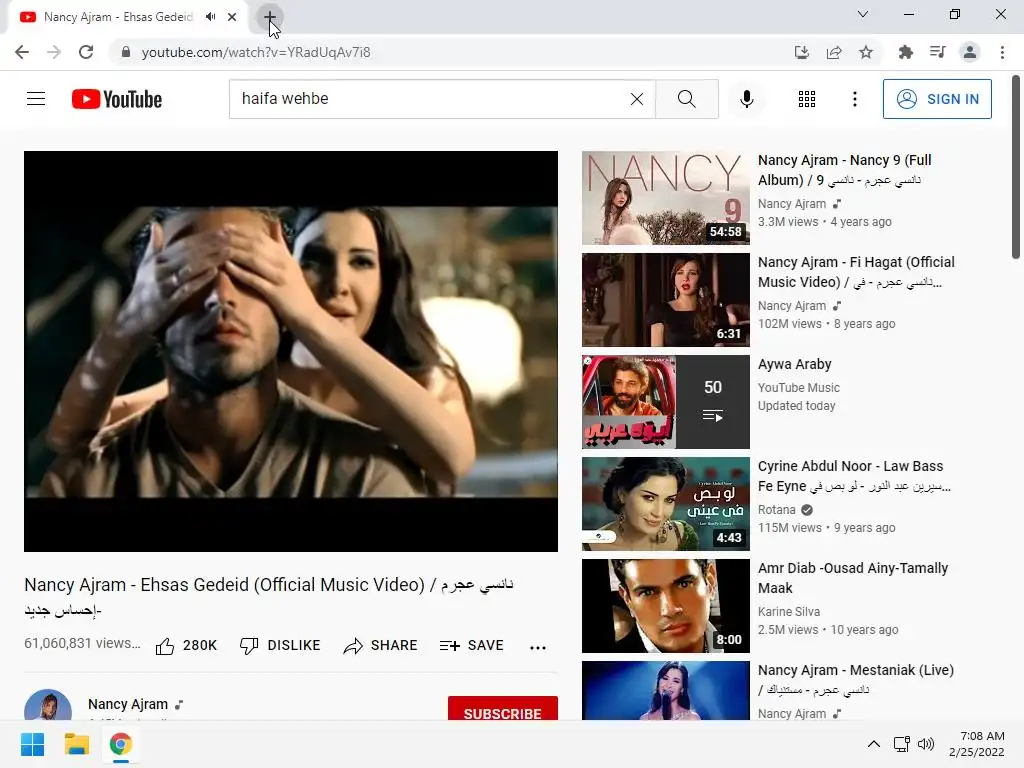The width and height of the screenshot is (1024, 768).
Task: Open File Explorer from the taskbar
Action: pos(76,744)
